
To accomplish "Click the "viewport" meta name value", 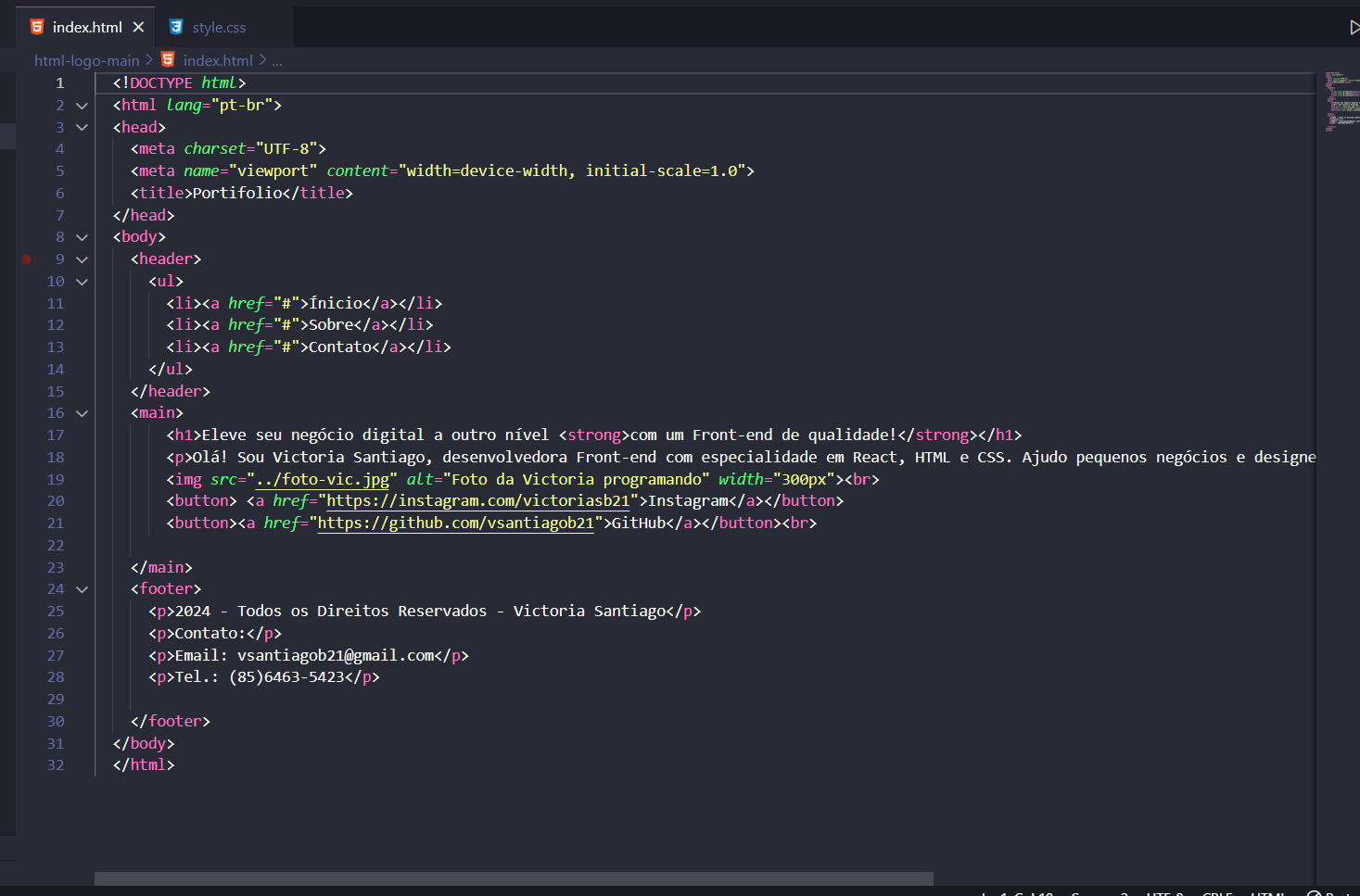I will tap(273, 171).
